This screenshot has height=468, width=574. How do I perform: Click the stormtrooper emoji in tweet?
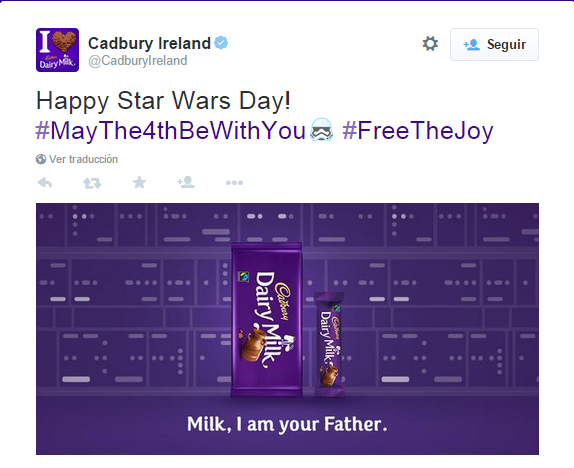[321, 130]
